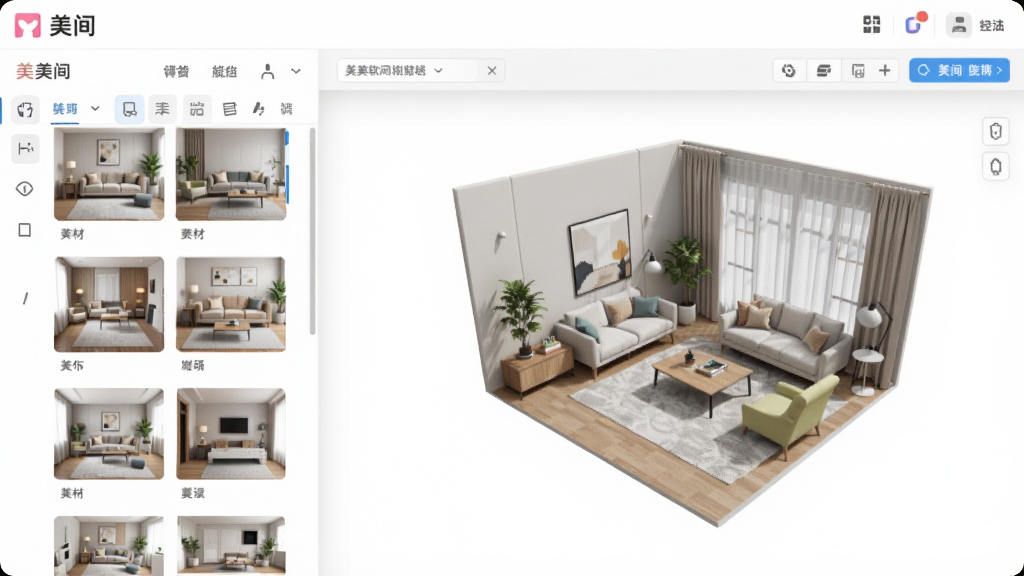Select thumbnail with striped curtain and green armchair
Screen dimensions: 1024x576
[231, 174]
